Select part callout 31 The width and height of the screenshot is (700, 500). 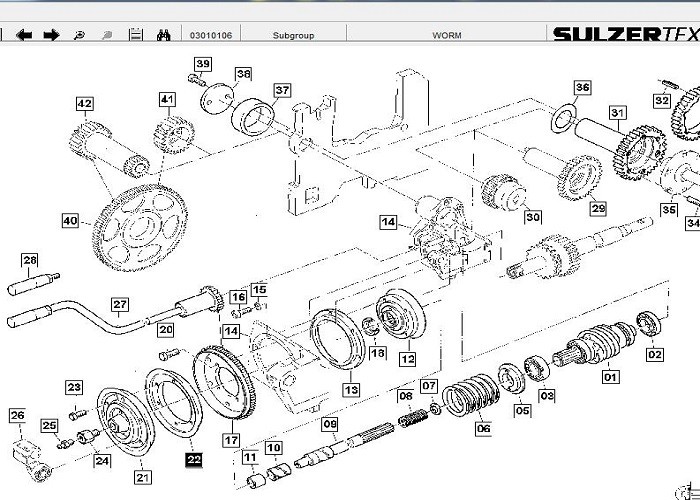617,113
